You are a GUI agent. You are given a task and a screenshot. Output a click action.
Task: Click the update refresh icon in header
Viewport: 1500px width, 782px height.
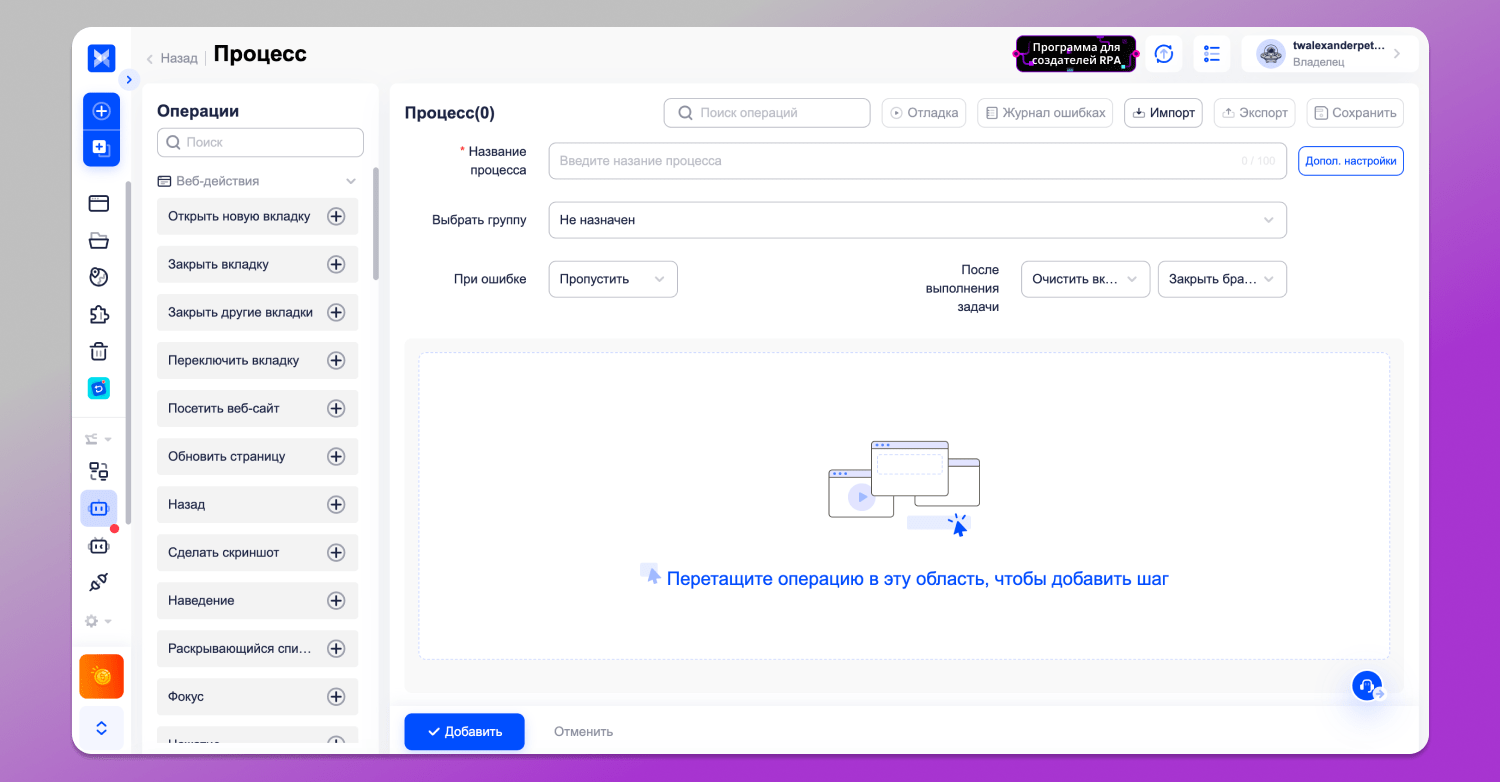point(1164,54)
